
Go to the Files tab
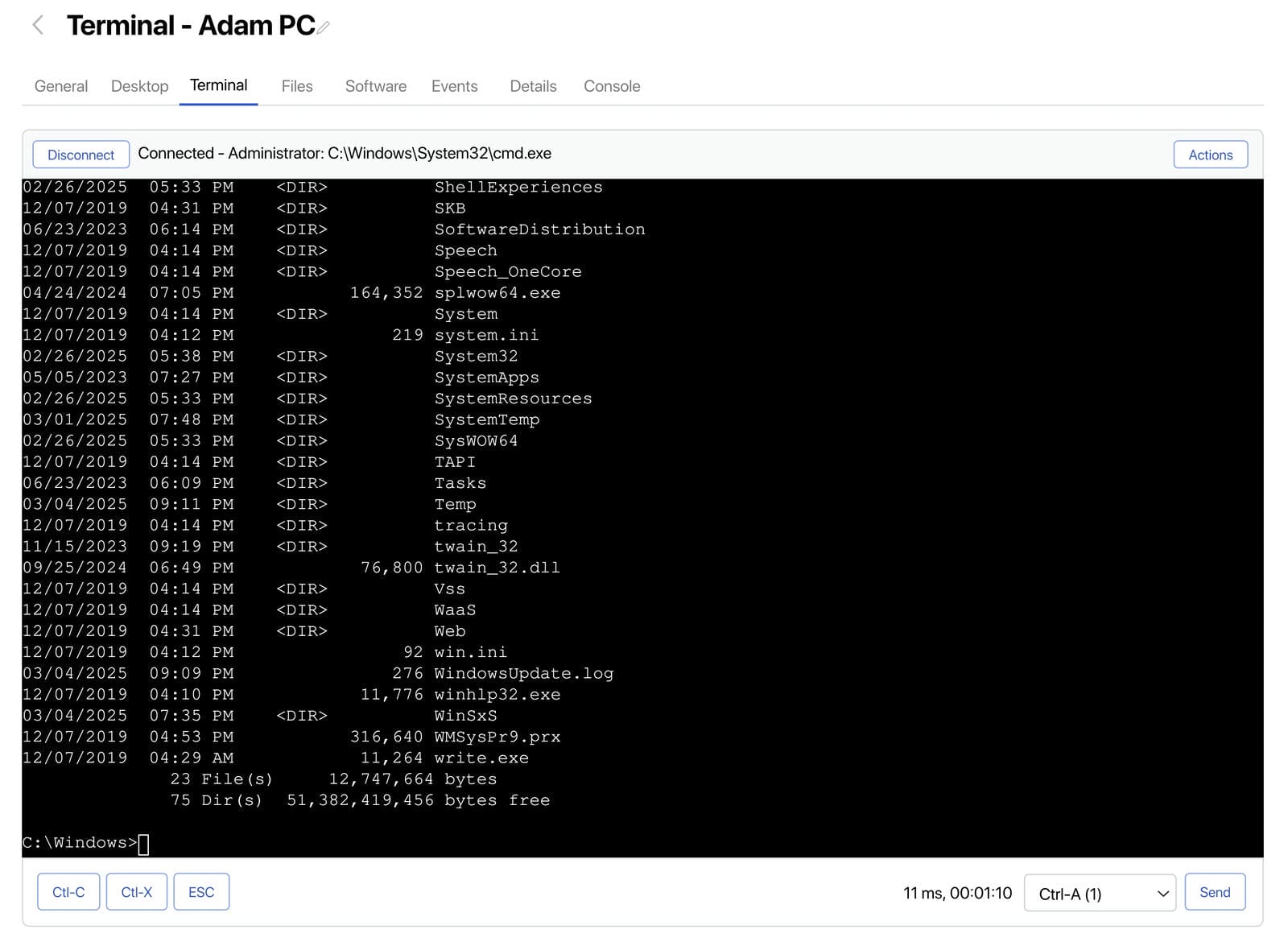point(296,86)
